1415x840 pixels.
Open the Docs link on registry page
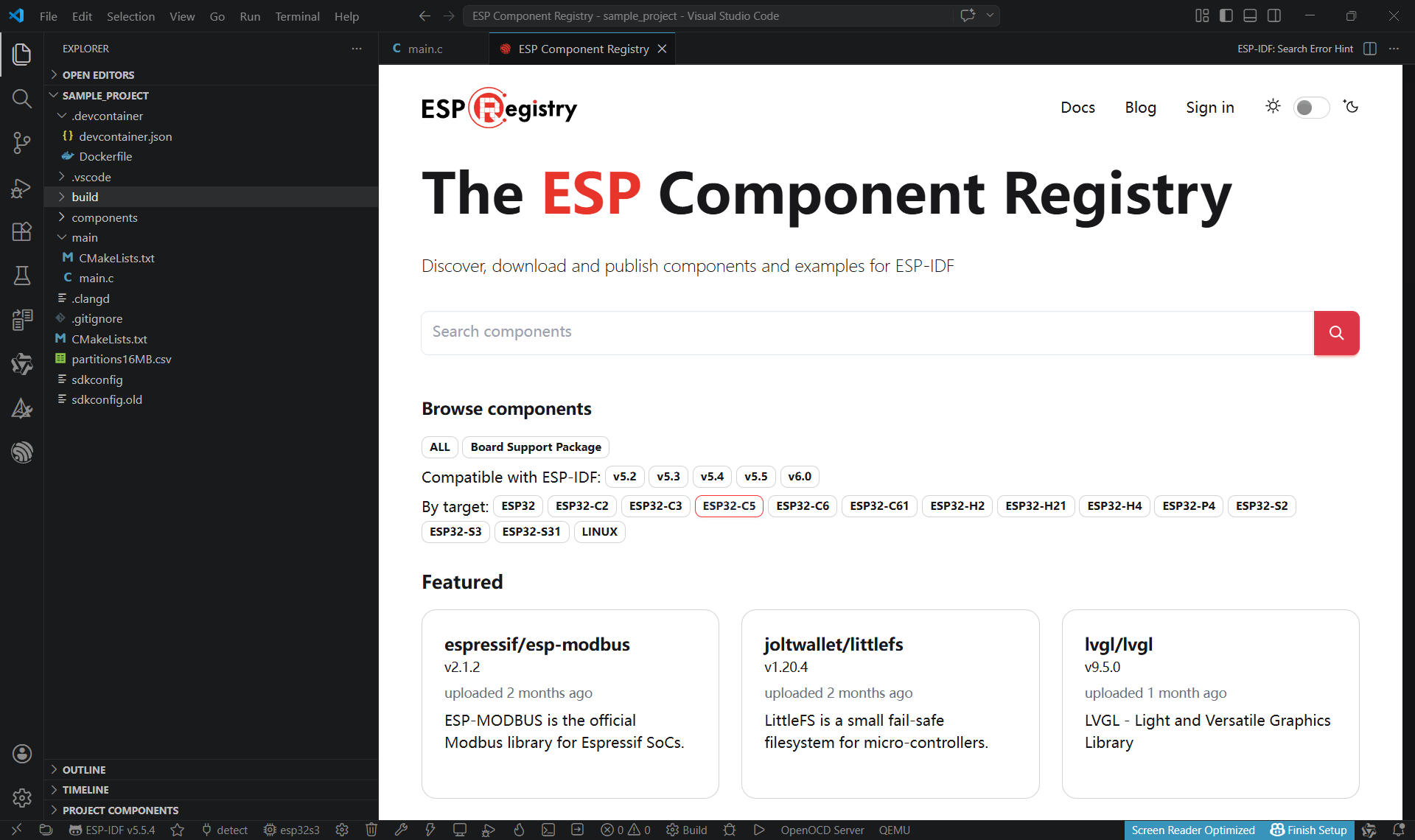pyautogui.click(x=1077, y=108)
